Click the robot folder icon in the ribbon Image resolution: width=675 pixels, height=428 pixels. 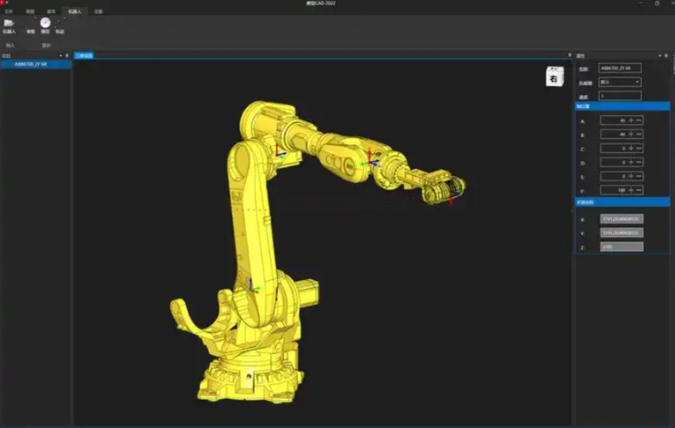click(x=9, y=23)
